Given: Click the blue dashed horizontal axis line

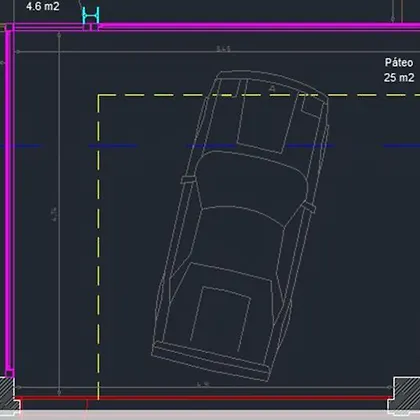Looking at the screenshot, I should pos(210,146).
